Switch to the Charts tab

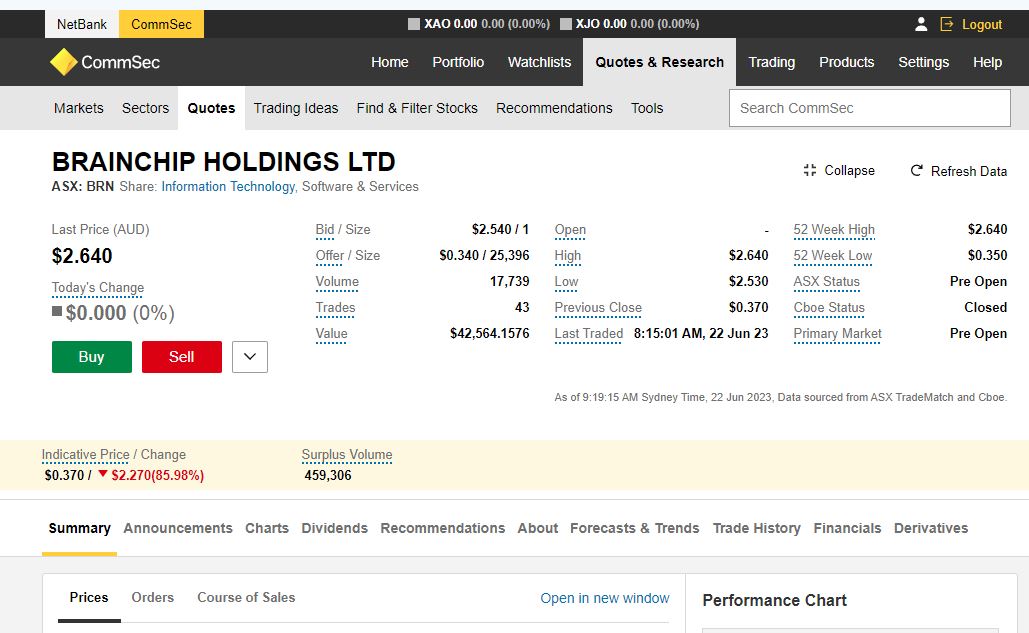(x=267, y=528)
